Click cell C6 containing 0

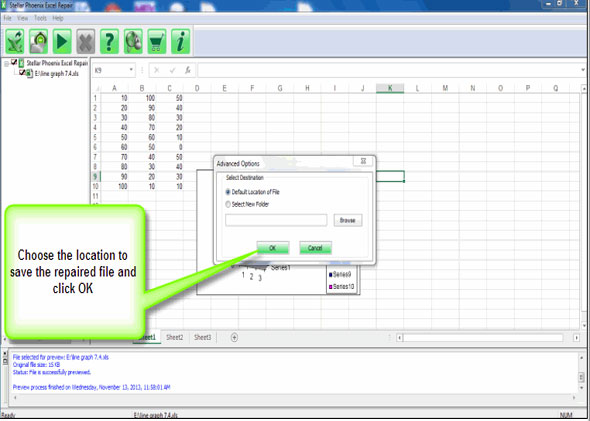point(169,147)
